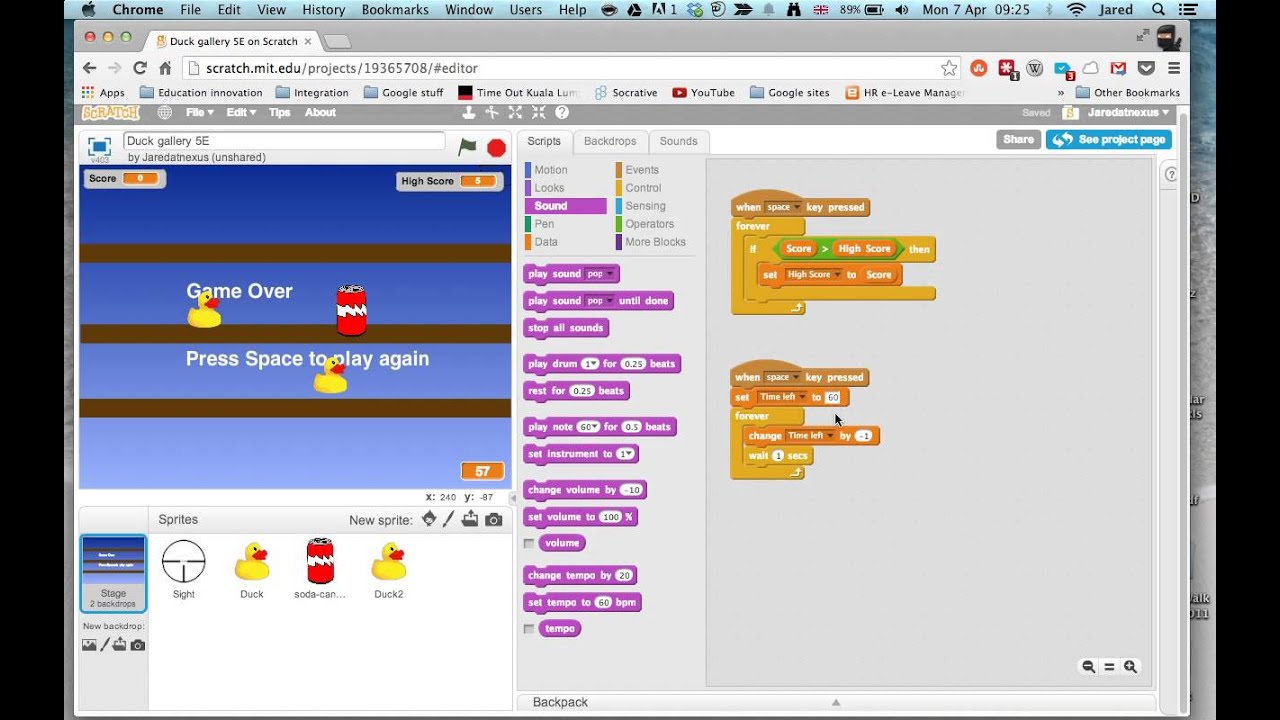The width and height of the screenshot is (1280, 720).
Task: Select the Stage thumbnail
Action: pos(113,573)
